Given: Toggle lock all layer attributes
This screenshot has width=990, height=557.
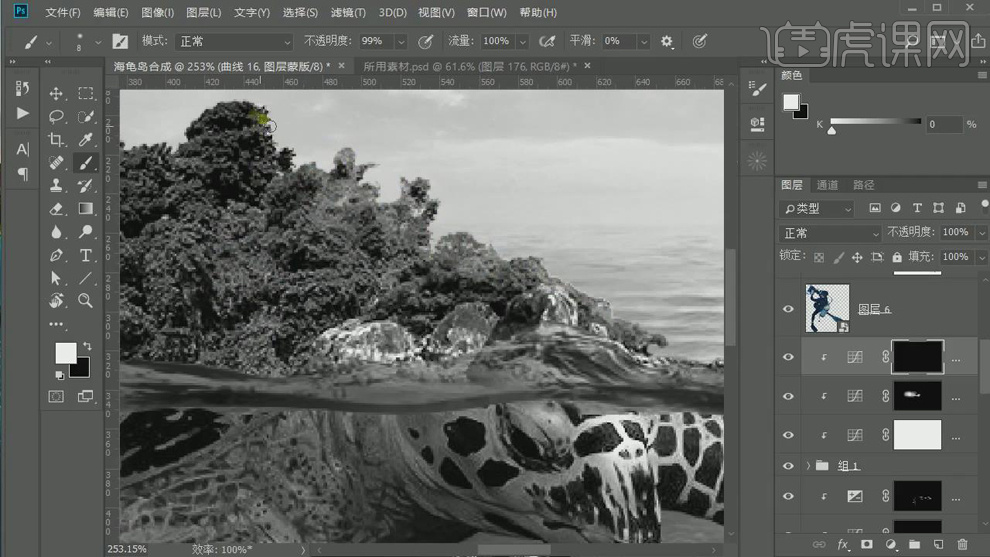Looking at the screenshot, I should coord(897,257).
